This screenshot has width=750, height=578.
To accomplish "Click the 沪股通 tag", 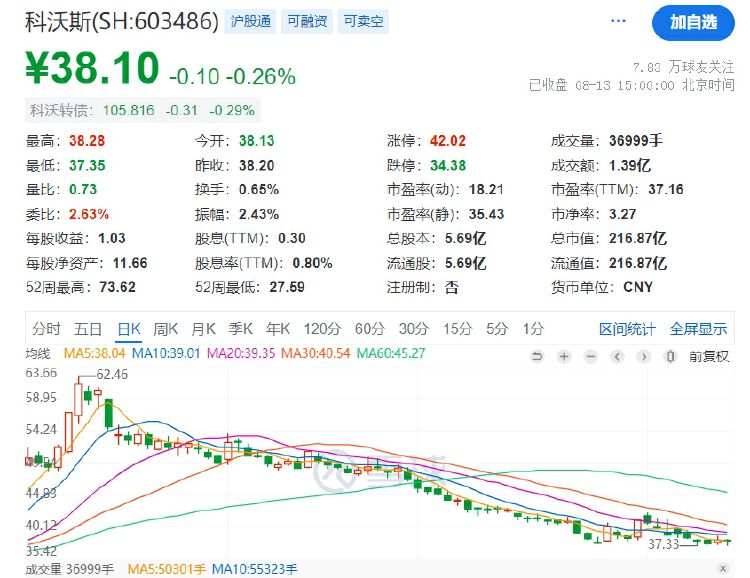I will 251,21.
